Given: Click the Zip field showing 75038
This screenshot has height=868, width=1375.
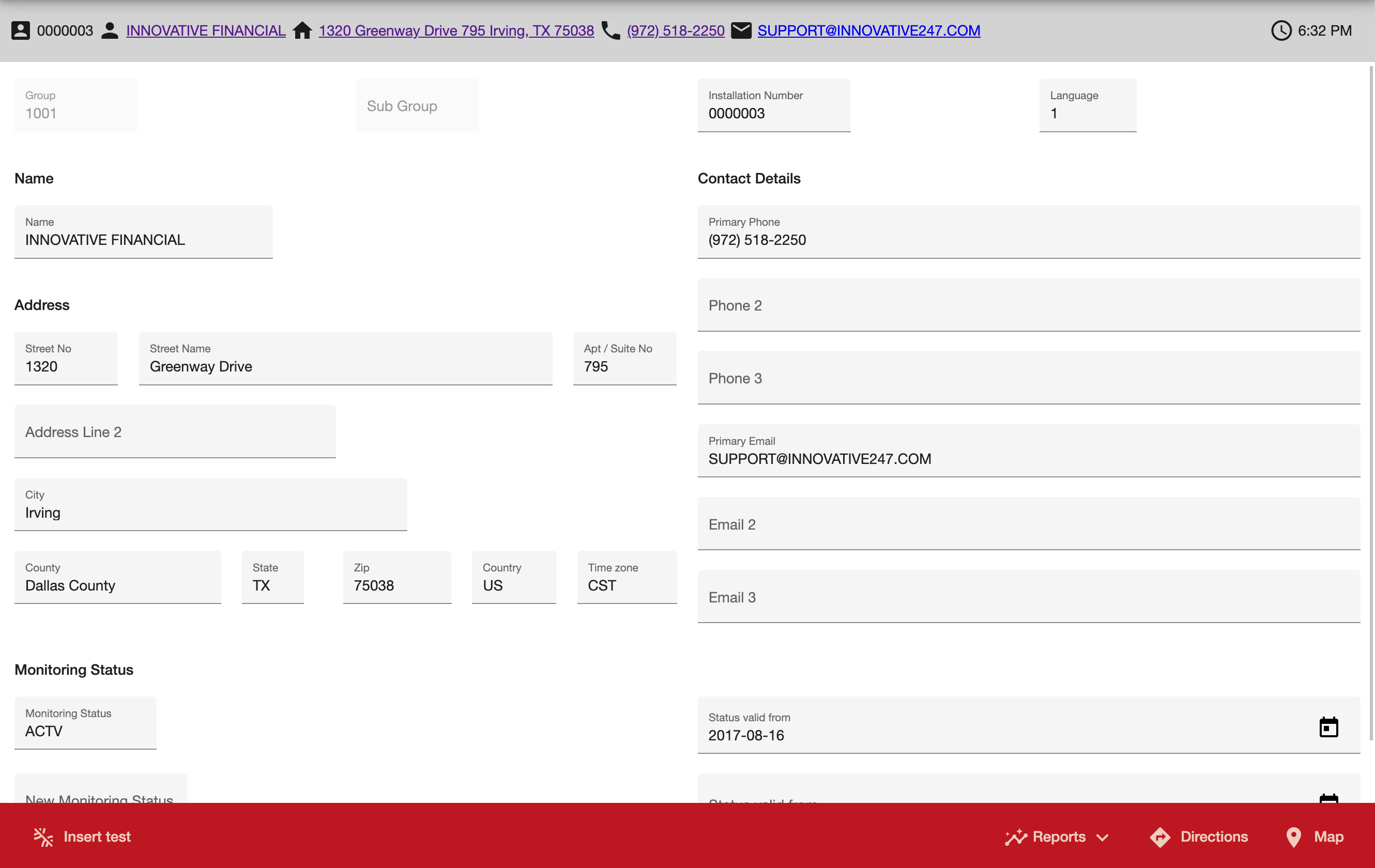Looking at the screenshot, I should click(x=397, y=577).
